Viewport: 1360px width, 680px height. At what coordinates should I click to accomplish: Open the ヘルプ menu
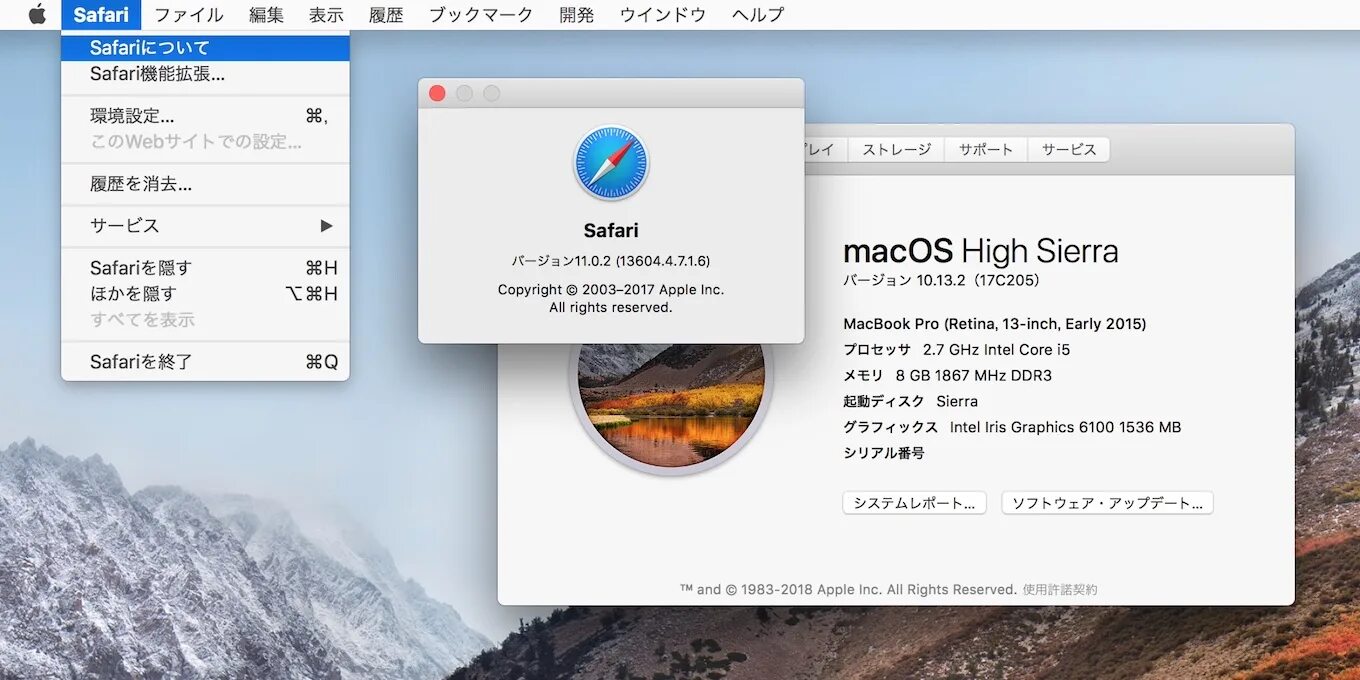758,14
